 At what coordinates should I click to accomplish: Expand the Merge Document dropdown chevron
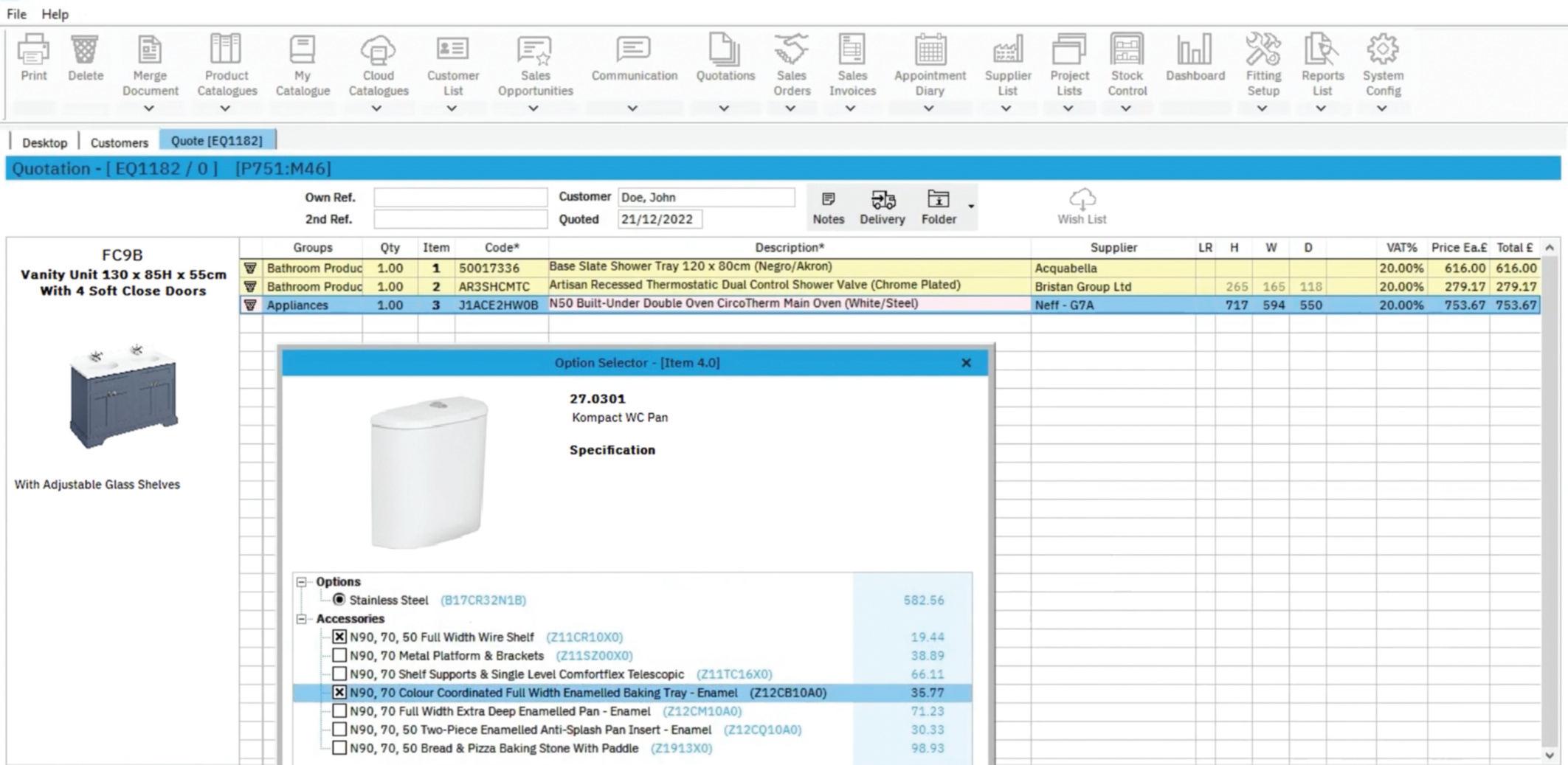(x=149, y=108)
